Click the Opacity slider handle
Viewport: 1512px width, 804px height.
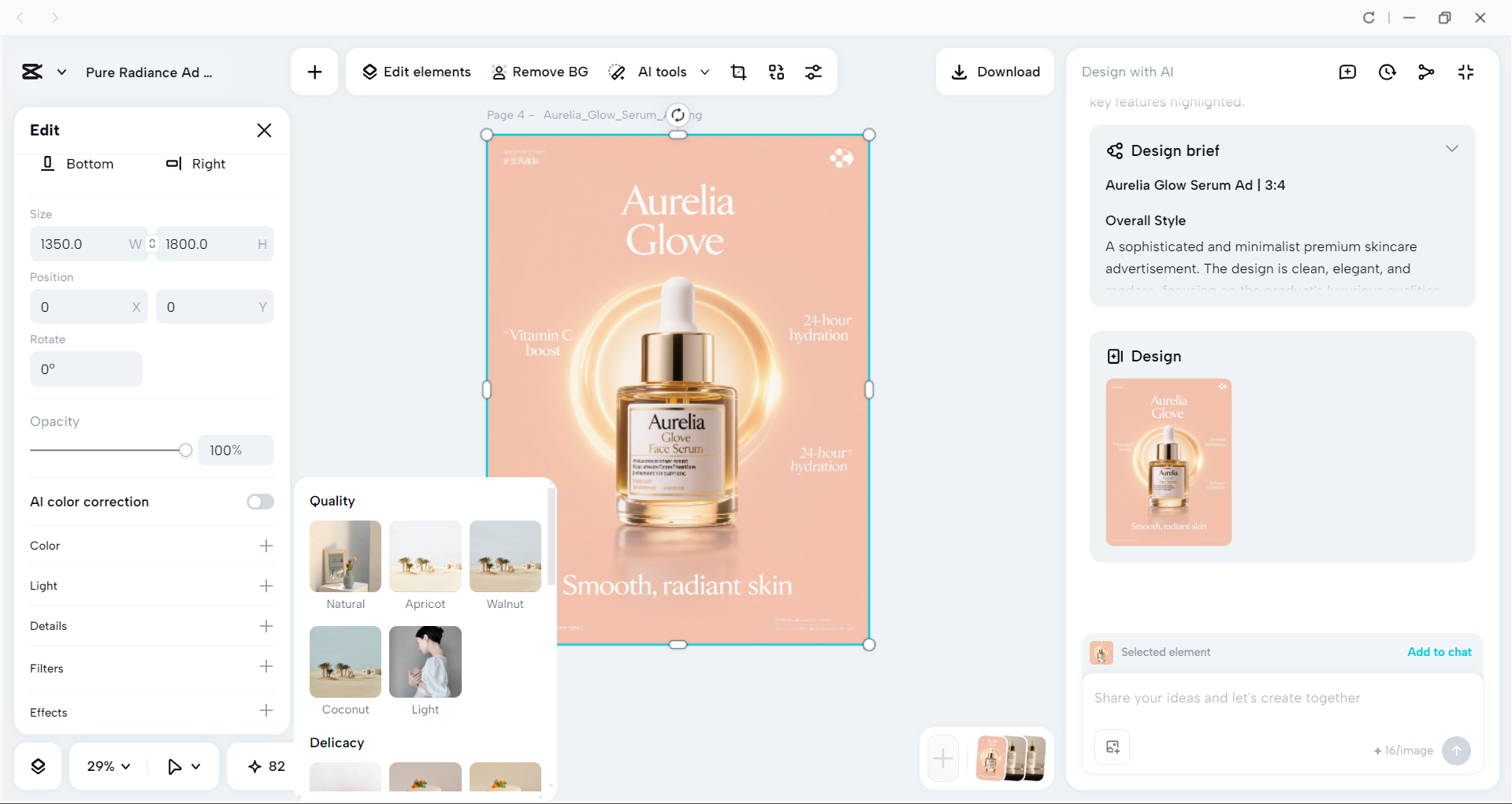click(x=185, y=450)
